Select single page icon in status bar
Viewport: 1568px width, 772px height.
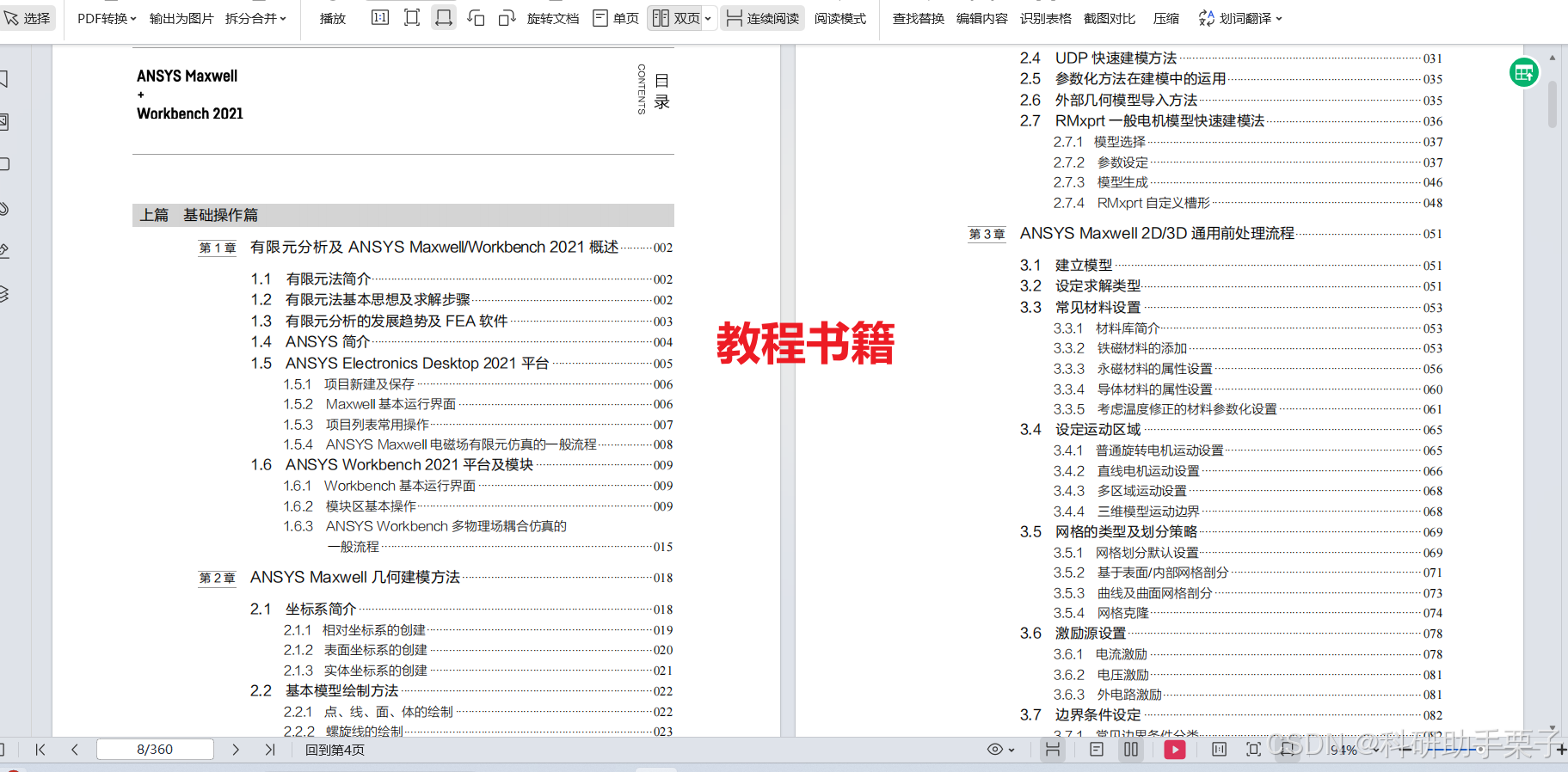[1097, 750]
